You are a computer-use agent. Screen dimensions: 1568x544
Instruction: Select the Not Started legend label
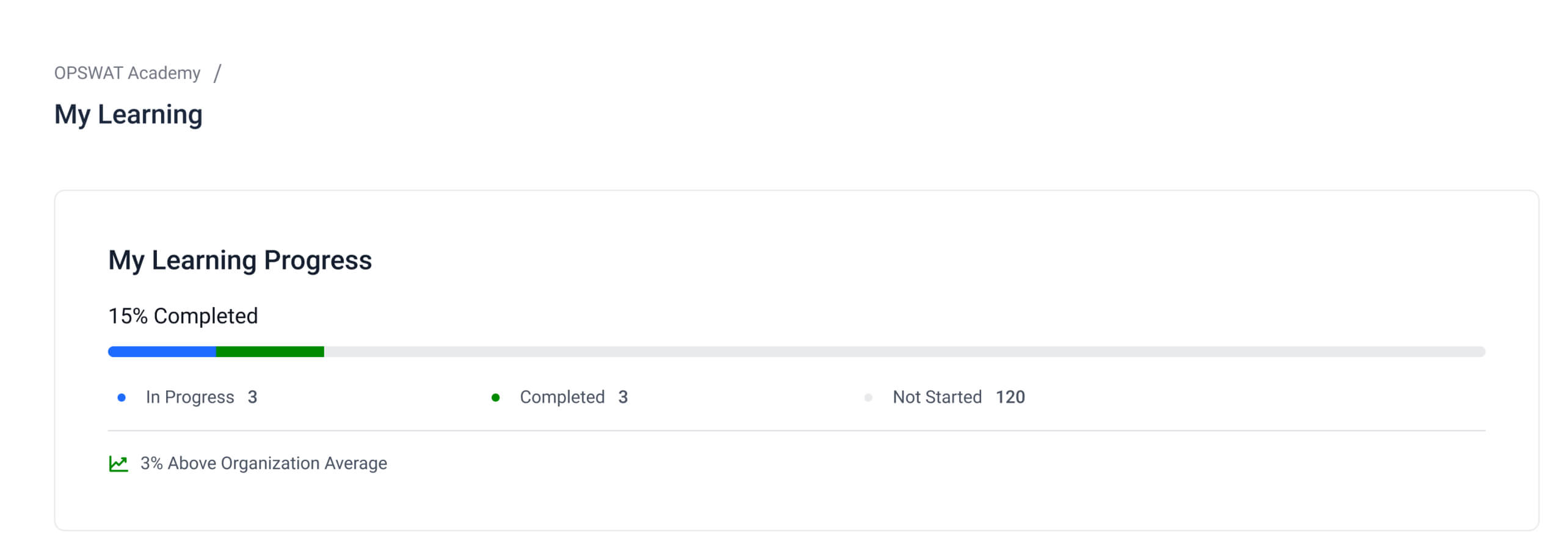[937, 397]
